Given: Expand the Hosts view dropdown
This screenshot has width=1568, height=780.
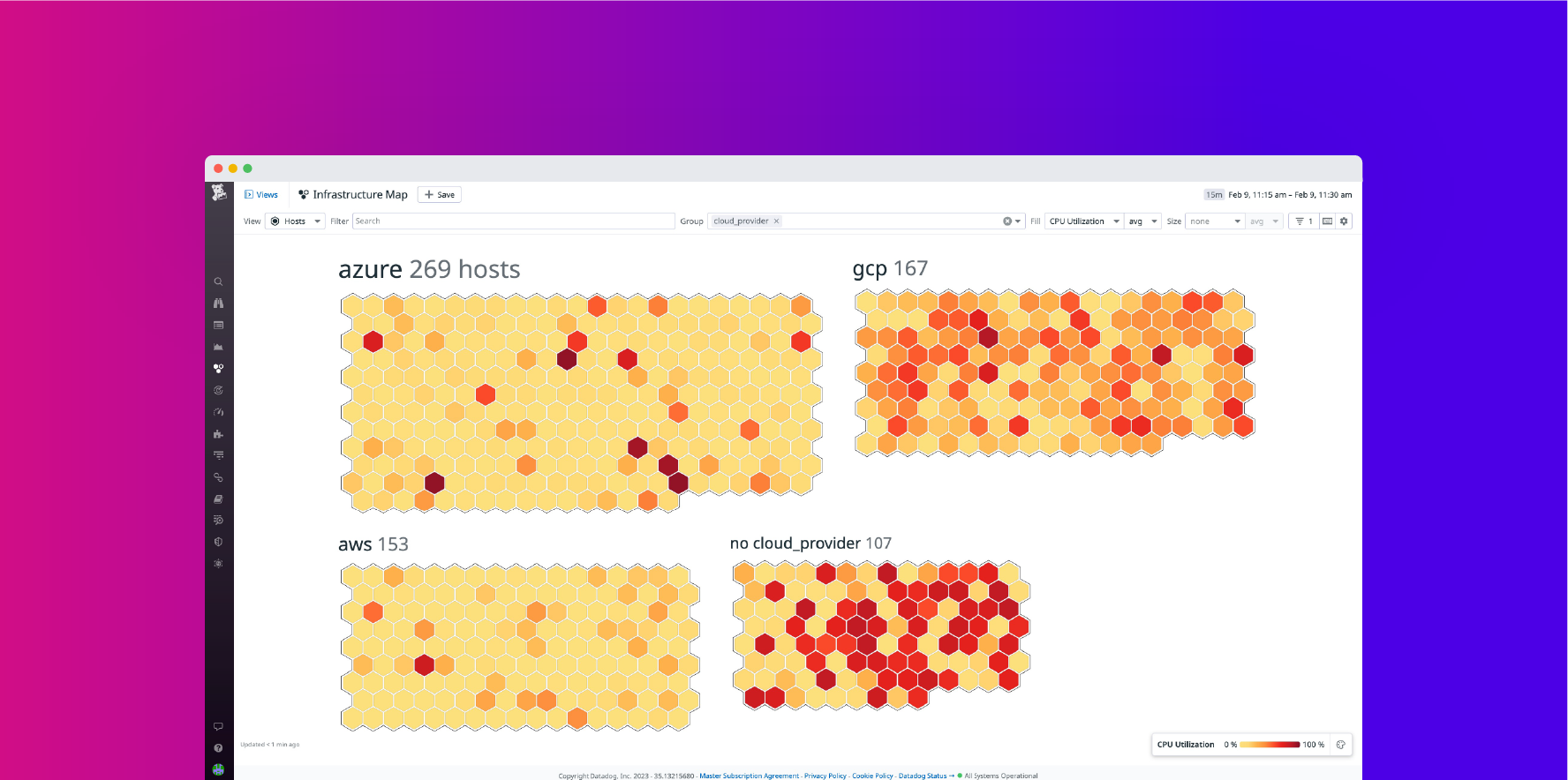Looking at the screenshot, I should click(x=296, y=221).
